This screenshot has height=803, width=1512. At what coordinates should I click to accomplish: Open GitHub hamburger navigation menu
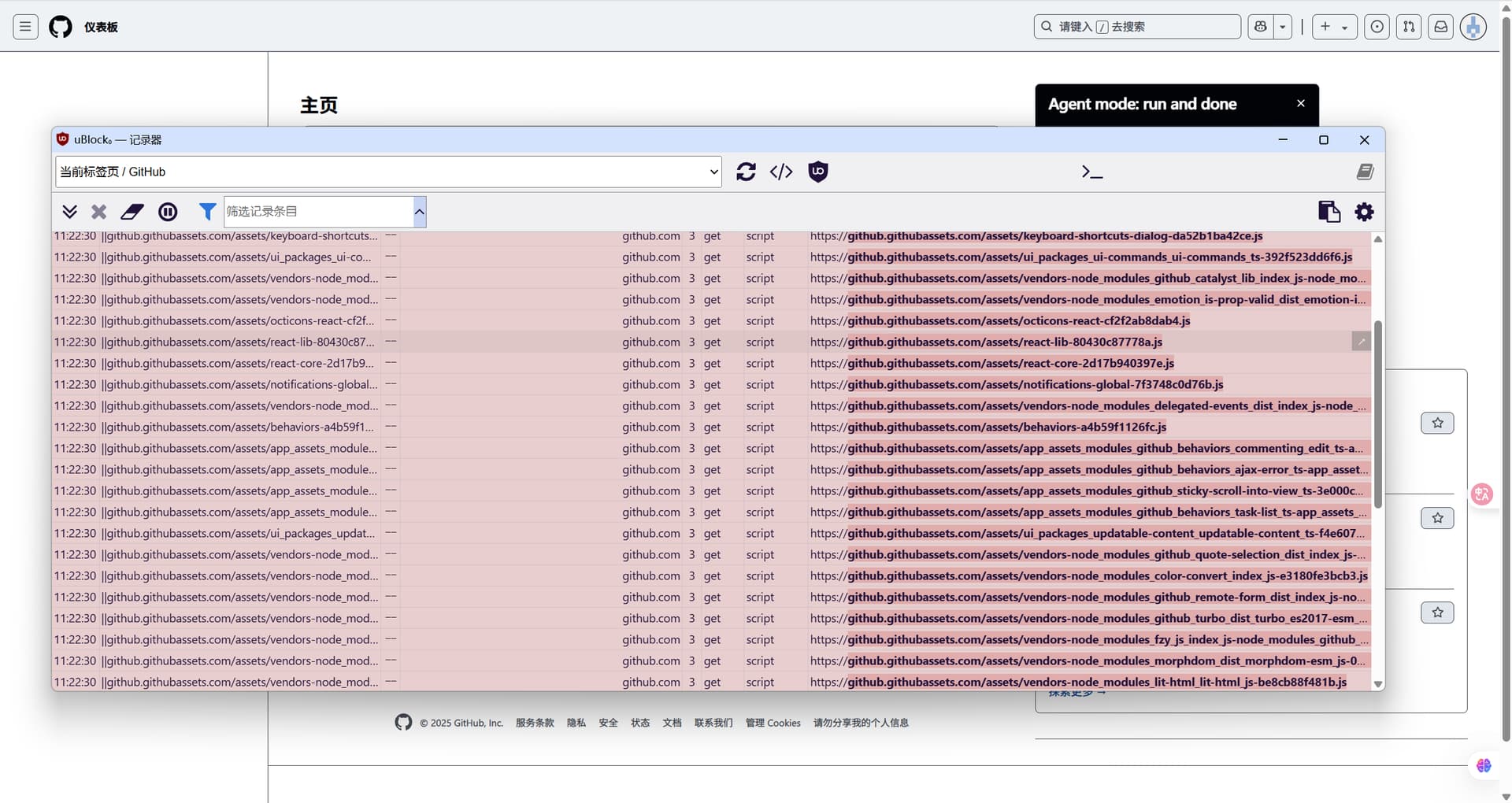pyautogui.click(x=25, y=27)
